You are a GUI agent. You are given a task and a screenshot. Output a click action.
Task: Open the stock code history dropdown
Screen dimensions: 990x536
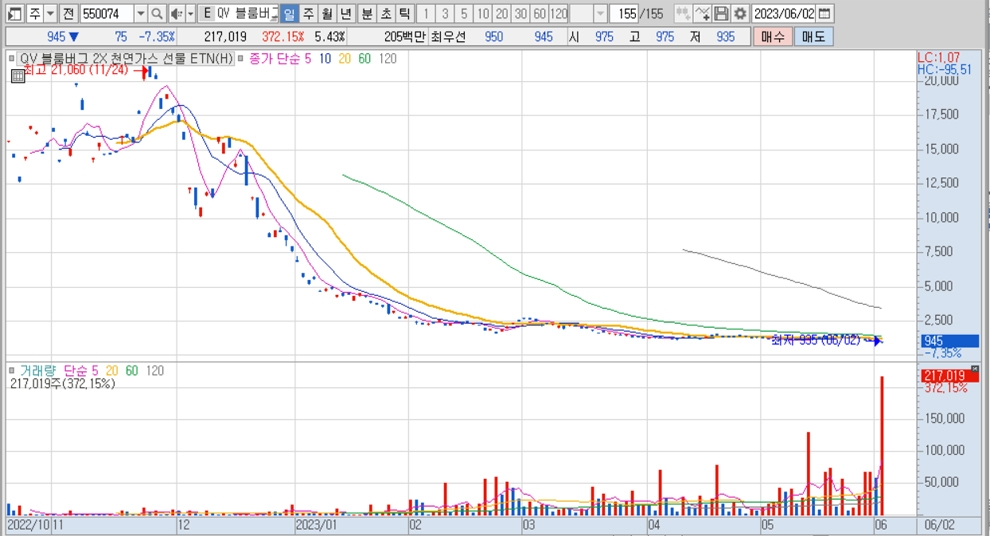pos(140,13)
